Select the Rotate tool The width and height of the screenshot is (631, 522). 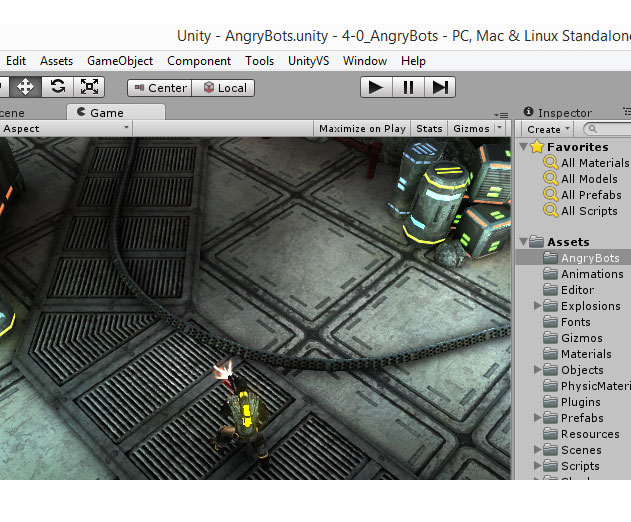[58, 87]
